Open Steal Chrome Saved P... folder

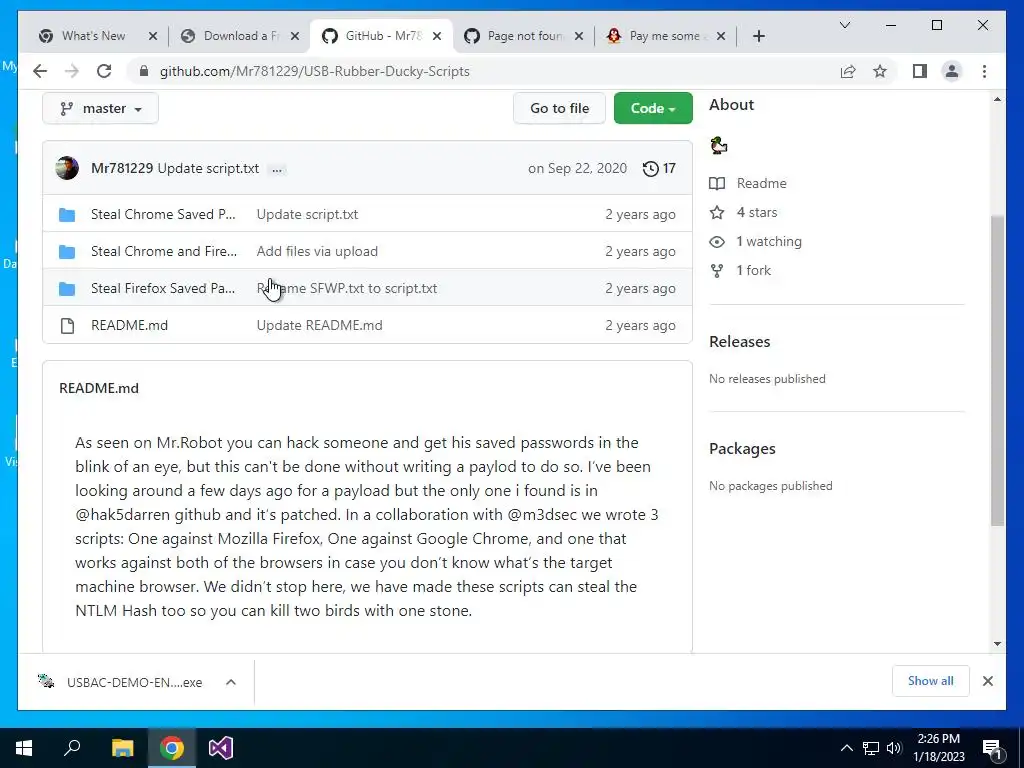(163, 214)
